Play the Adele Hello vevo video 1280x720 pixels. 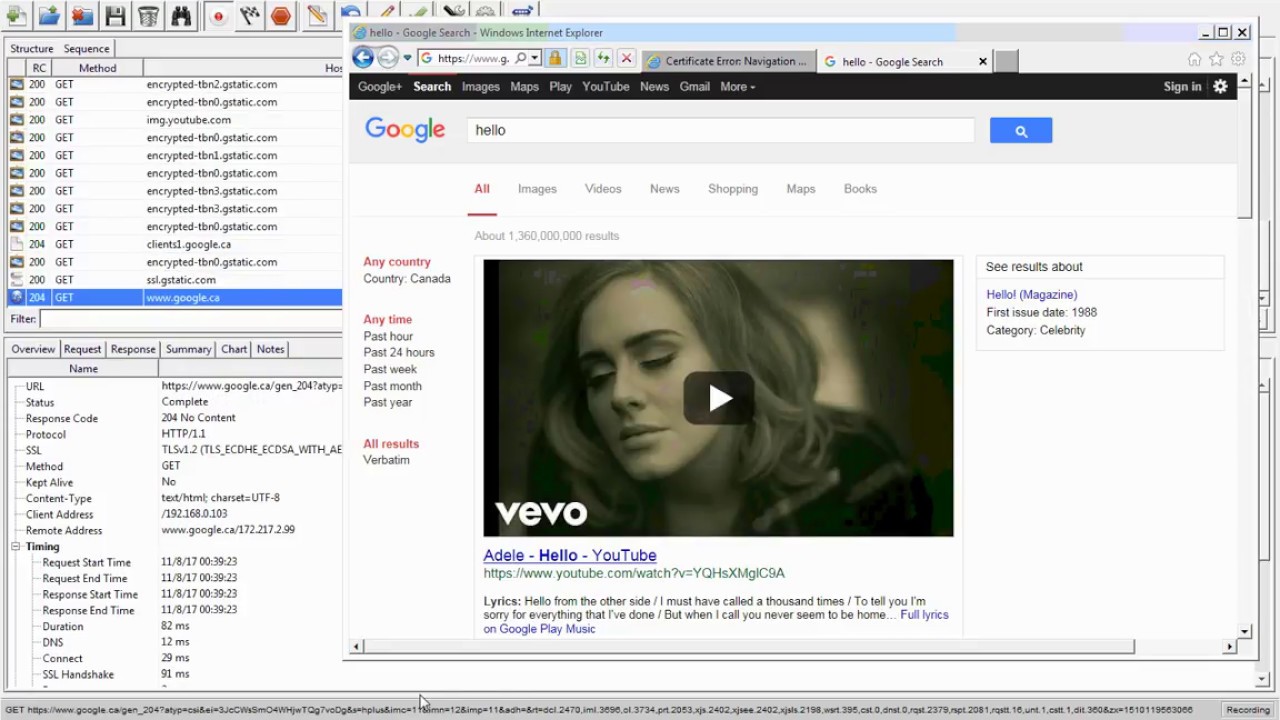coord(719,398)
